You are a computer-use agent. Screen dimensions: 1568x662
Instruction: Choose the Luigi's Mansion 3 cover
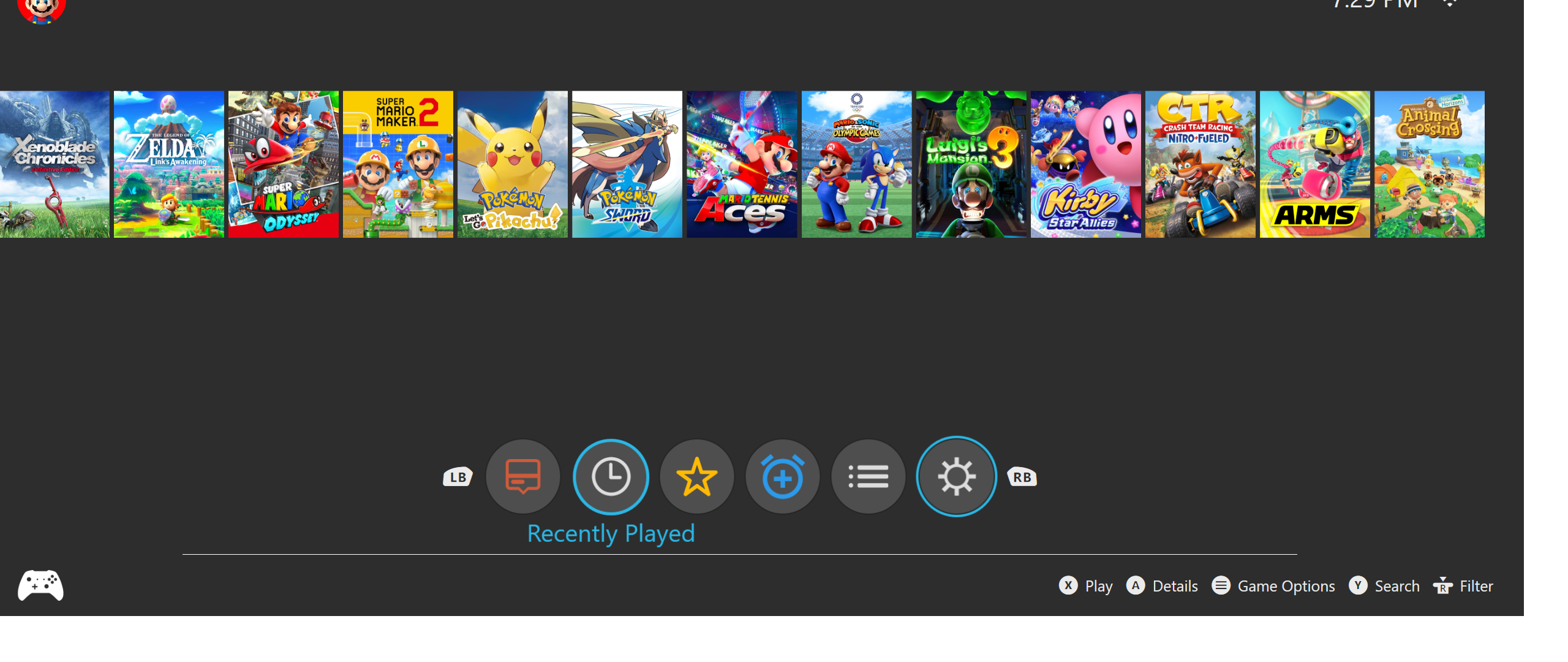[x=971, y=164]
